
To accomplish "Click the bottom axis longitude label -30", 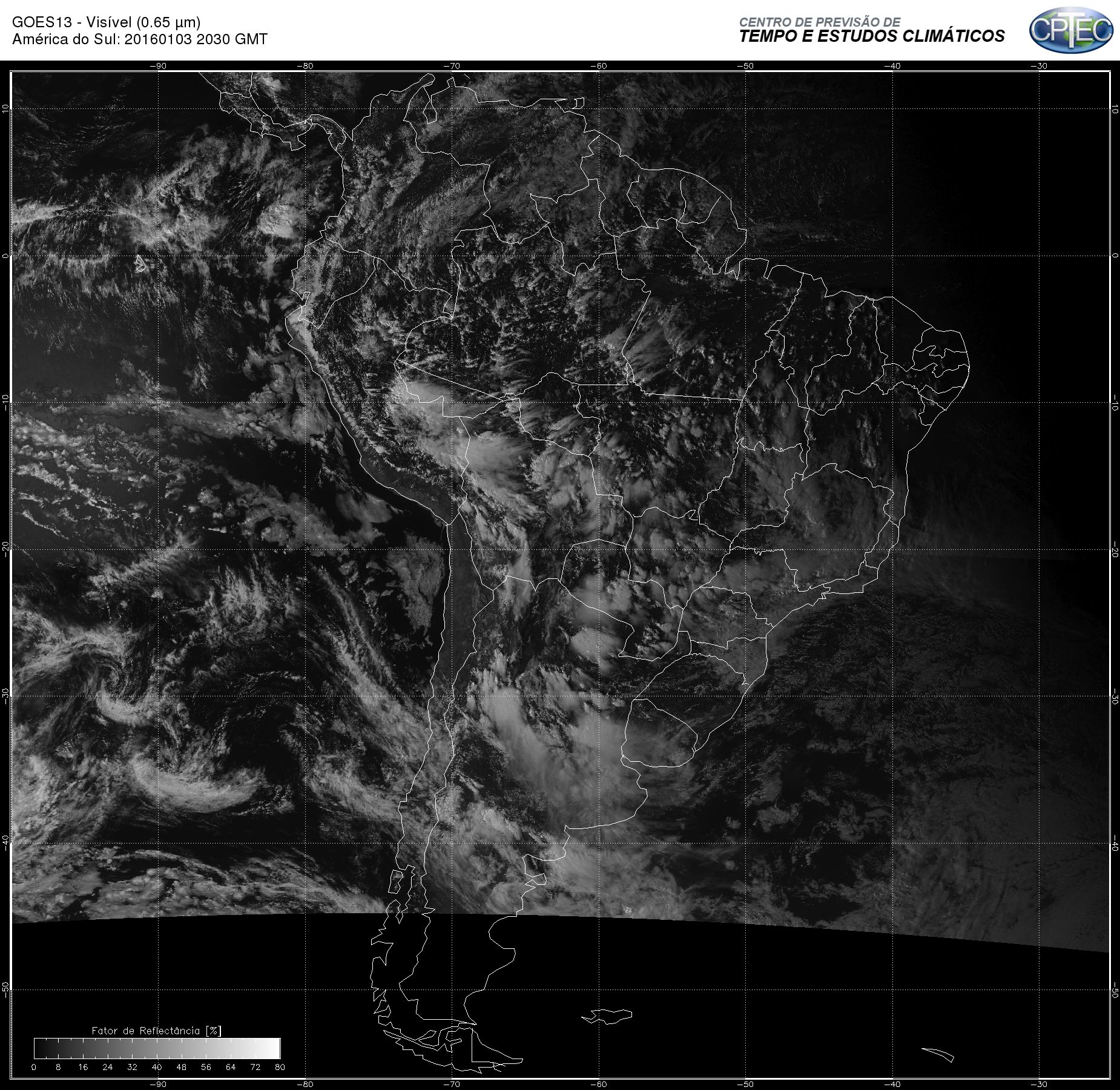I will point(1039,1085).
